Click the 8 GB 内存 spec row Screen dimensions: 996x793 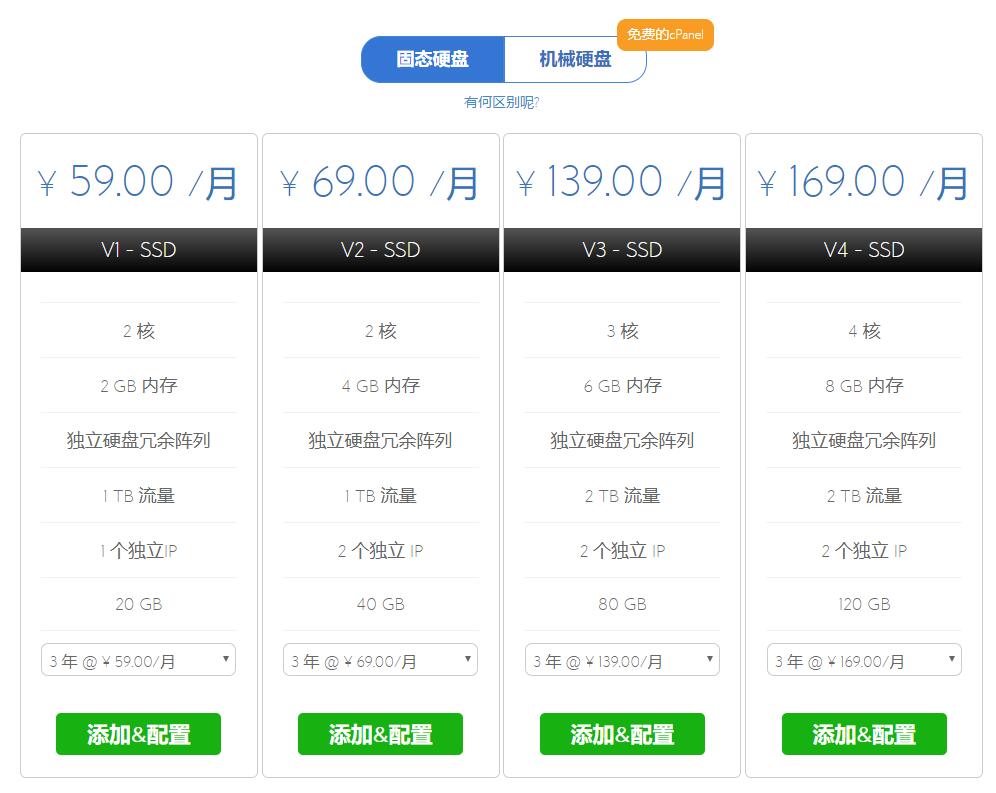coord(864,385)
